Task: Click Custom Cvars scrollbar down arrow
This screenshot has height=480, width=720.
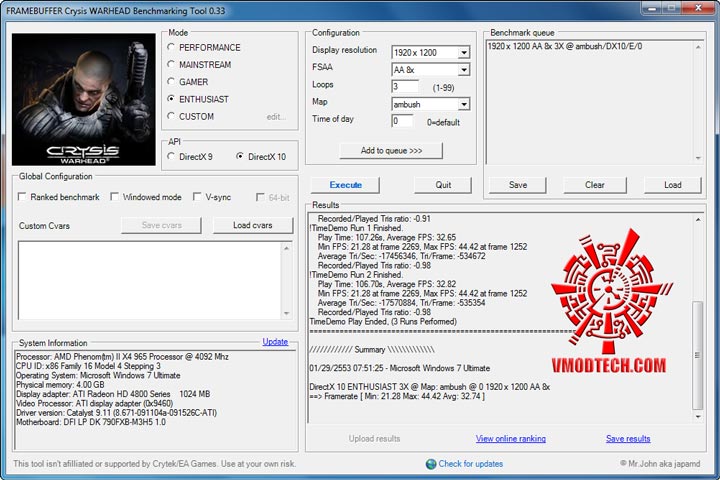Action: coord(287,314)
